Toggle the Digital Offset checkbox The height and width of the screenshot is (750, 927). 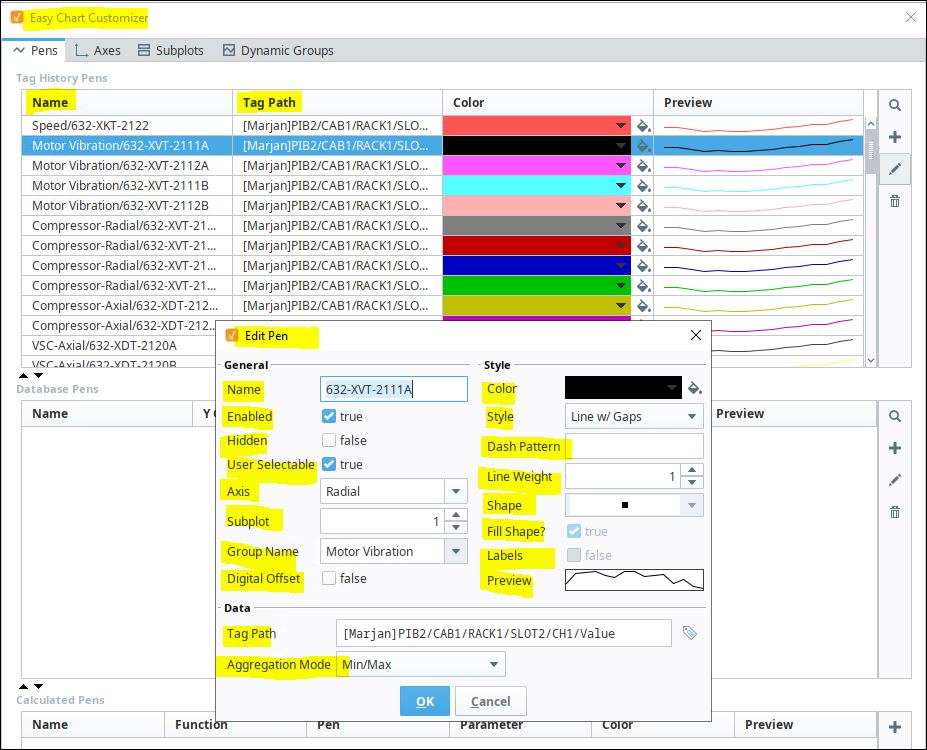(x=329, y=578)
